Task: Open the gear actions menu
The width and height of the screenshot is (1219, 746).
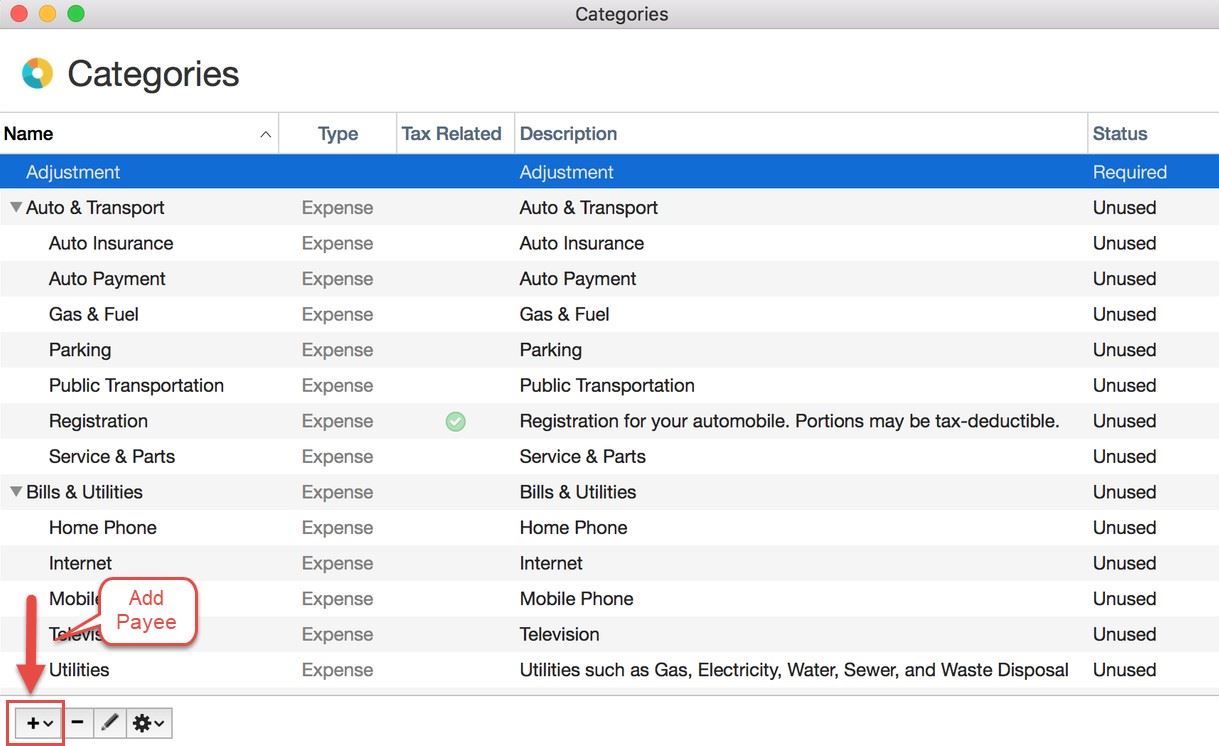Action: coord(148,723)
